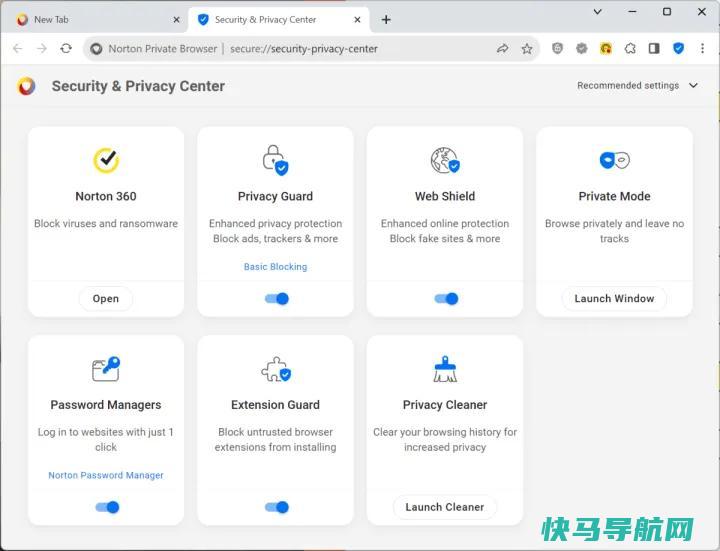The height and width of the screenshot is (551, 720).
Task: Click the Password Managers key icon
Action: [x=106, y=369]
